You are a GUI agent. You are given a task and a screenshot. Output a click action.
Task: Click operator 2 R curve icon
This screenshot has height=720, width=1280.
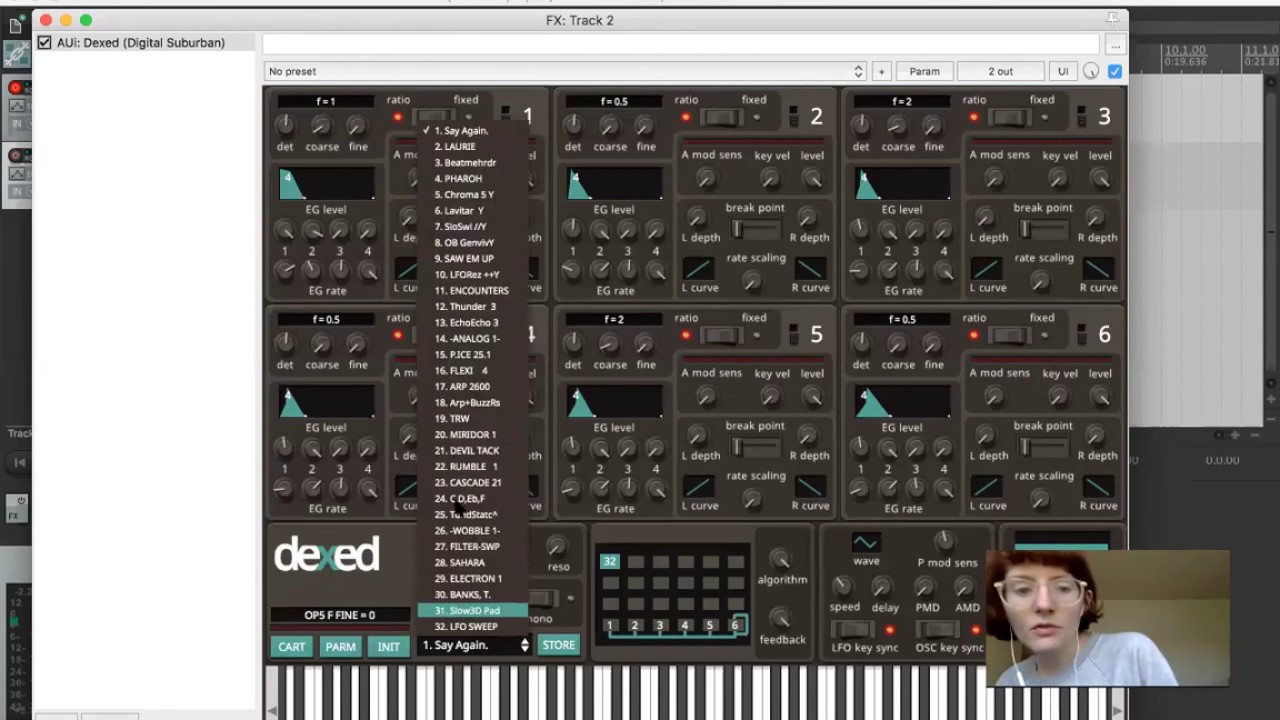coord(810,268)
